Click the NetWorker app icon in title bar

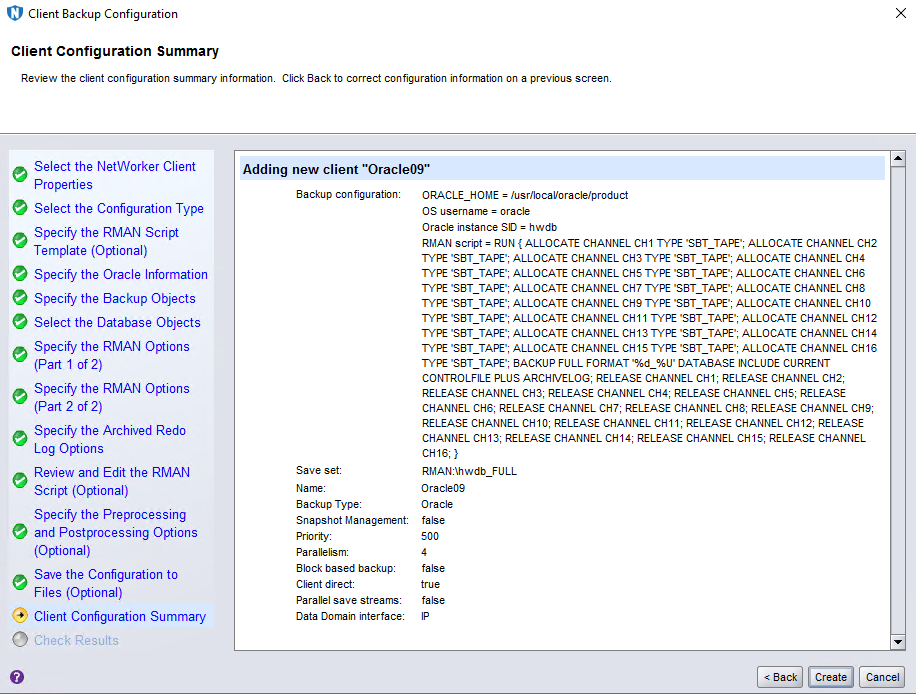(14, 14)
